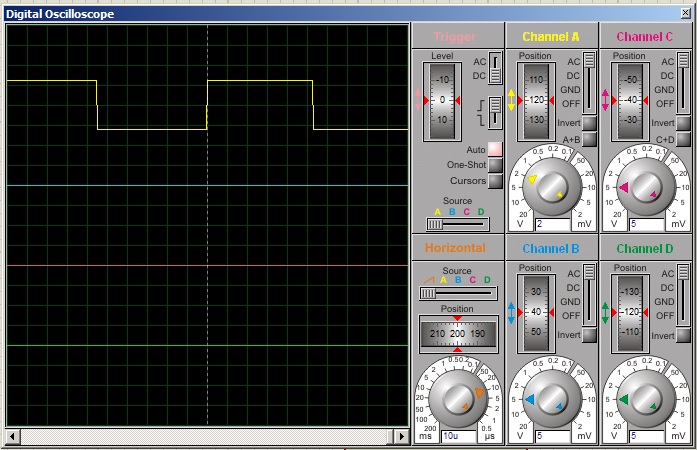Click the pink trigger level arrows

[417, 99]
